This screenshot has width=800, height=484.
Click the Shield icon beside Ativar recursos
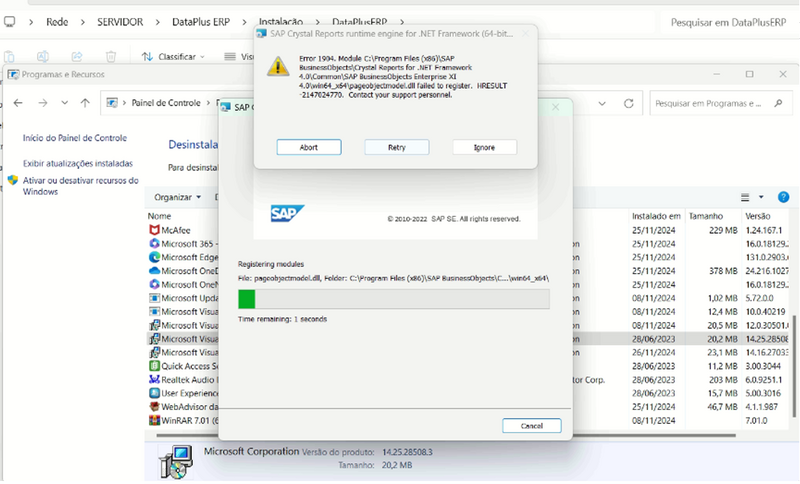tap(13, 181)
